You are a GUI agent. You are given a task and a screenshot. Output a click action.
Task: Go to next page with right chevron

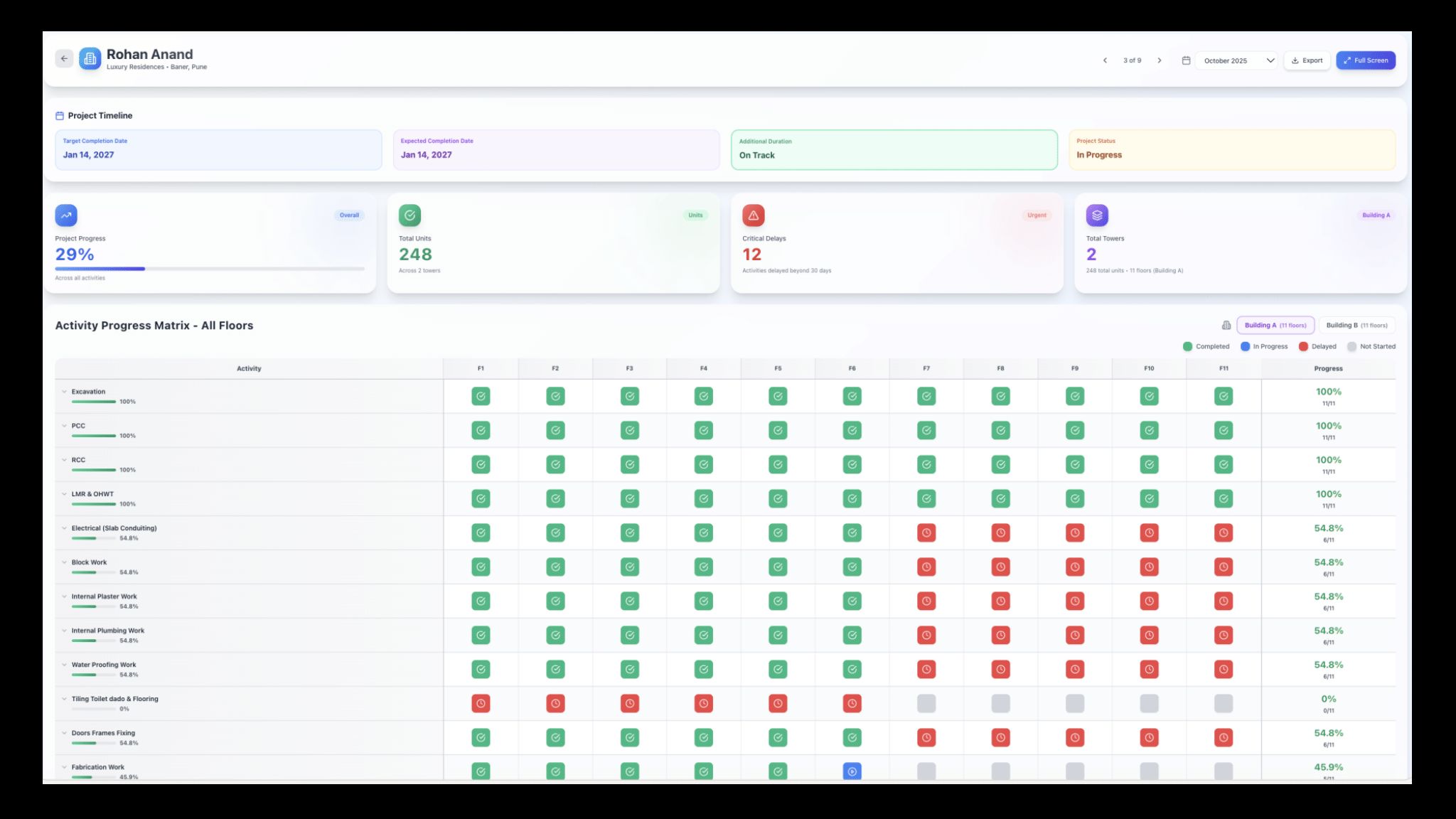(1160, 60)
